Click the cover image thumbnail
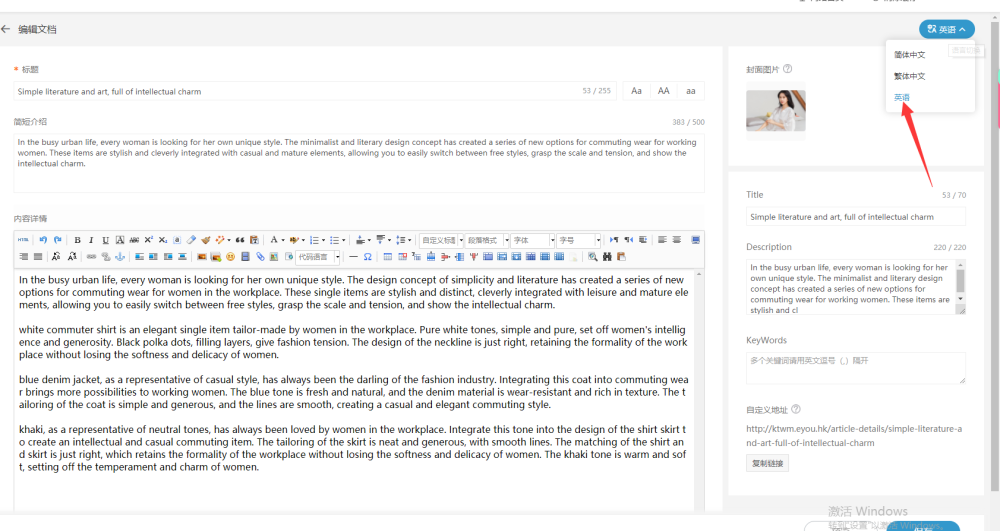 (x=776, y=110)
